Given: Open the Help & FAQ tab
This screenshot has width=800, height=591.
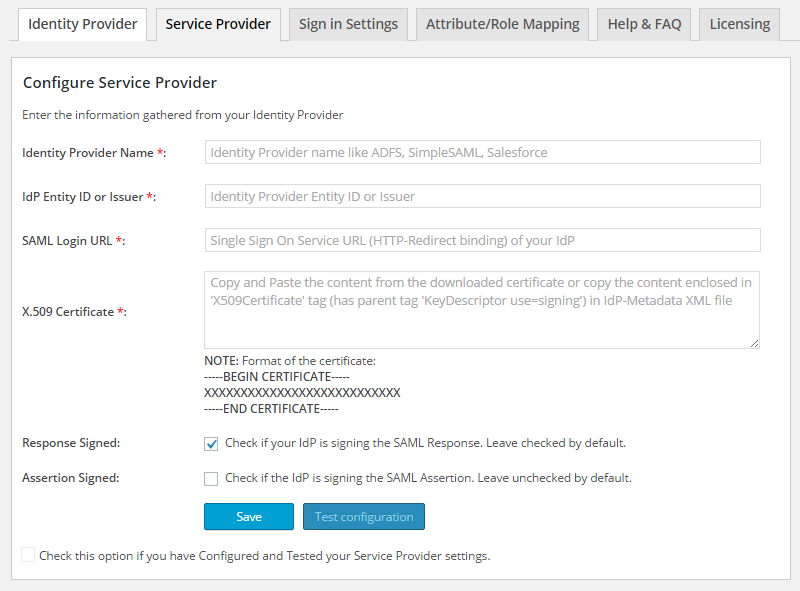Looking at the screenshot, I should (x=644, y=24).
